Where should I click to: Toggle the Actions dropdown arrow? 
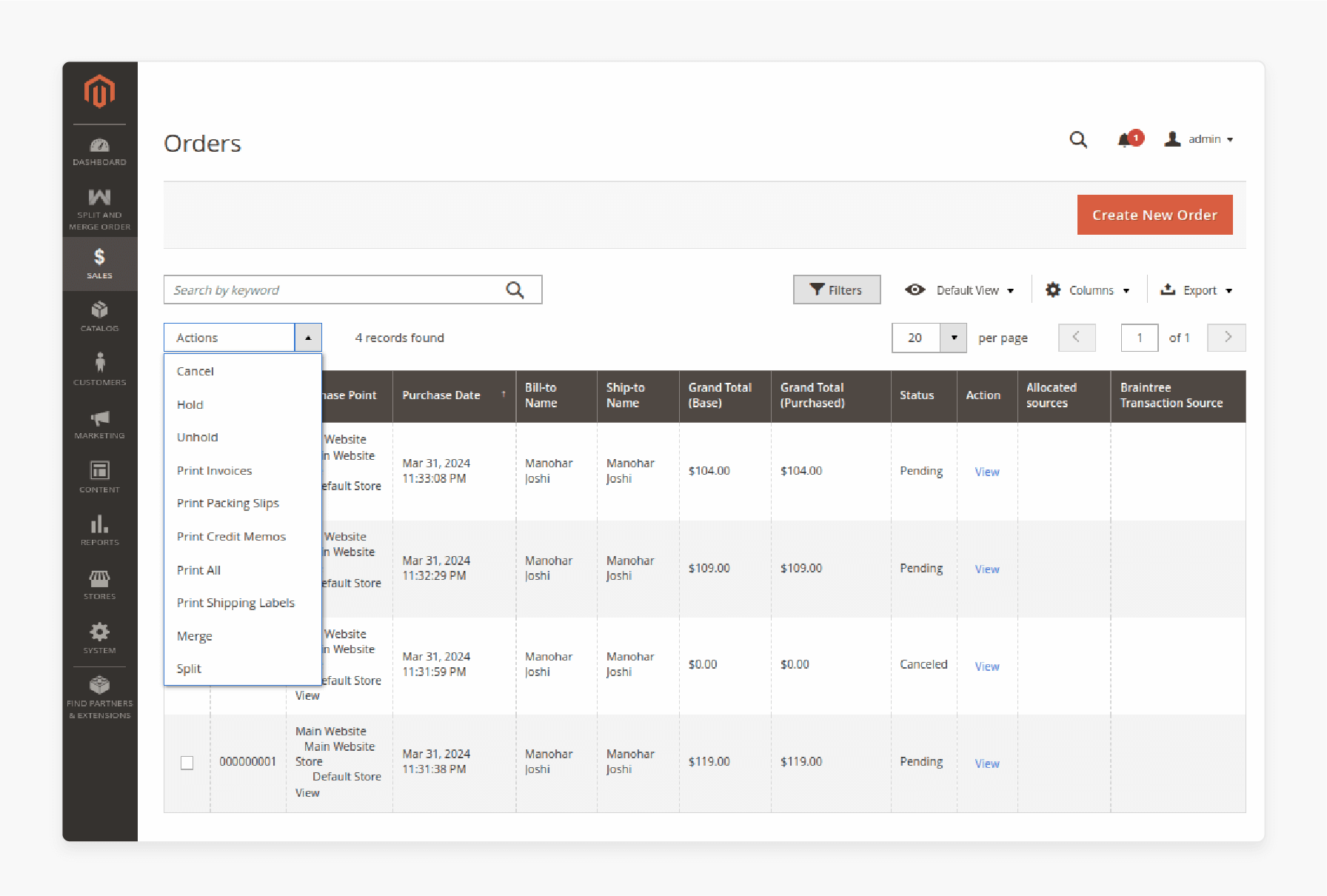tap(308, 338)
